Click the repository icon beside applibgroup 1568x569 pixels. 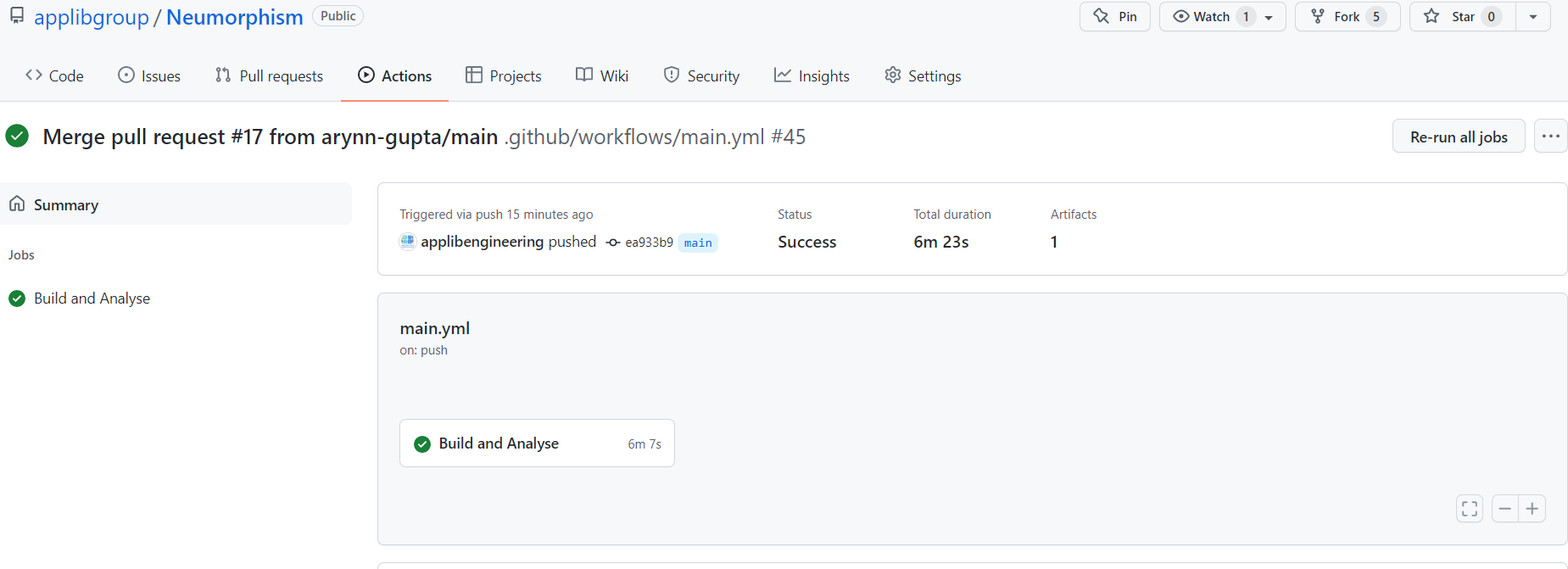pyautogui.click(x=17, y=16)
